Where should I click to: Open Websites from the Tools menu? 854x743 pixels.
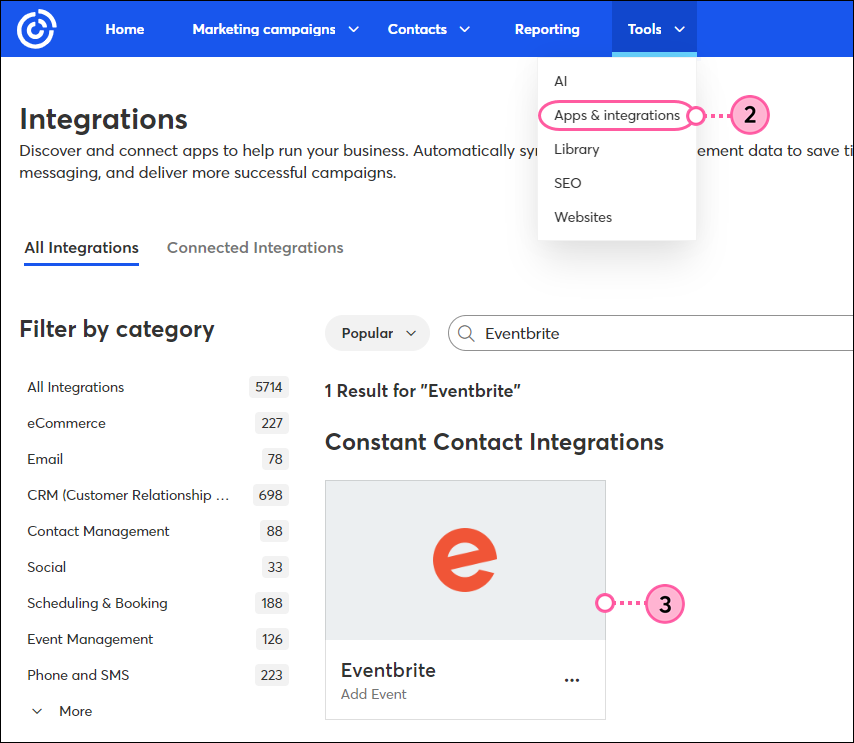click(x=583, y=217)
